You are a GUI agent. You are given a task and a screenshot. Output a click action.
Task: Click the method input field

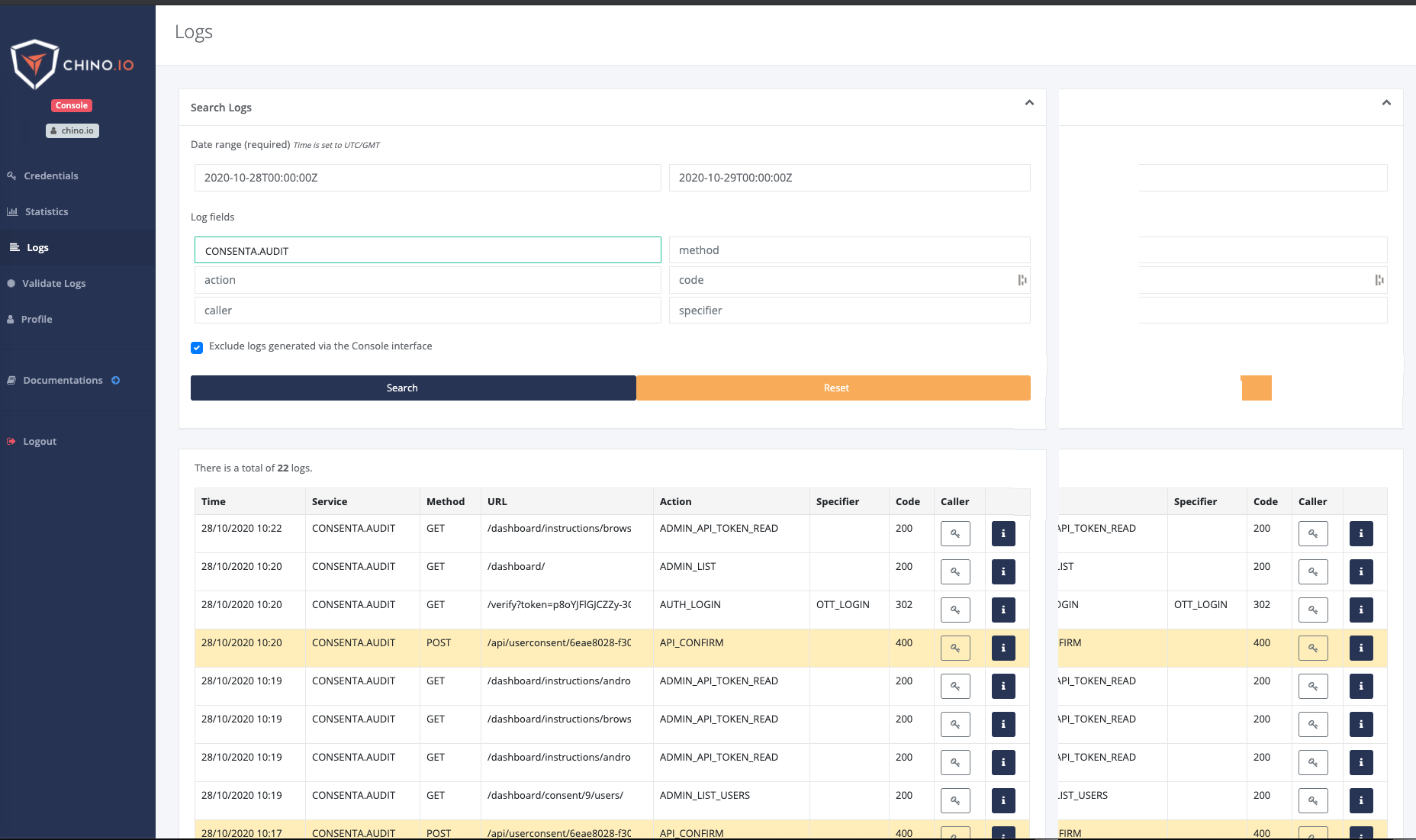pos(850,250)
